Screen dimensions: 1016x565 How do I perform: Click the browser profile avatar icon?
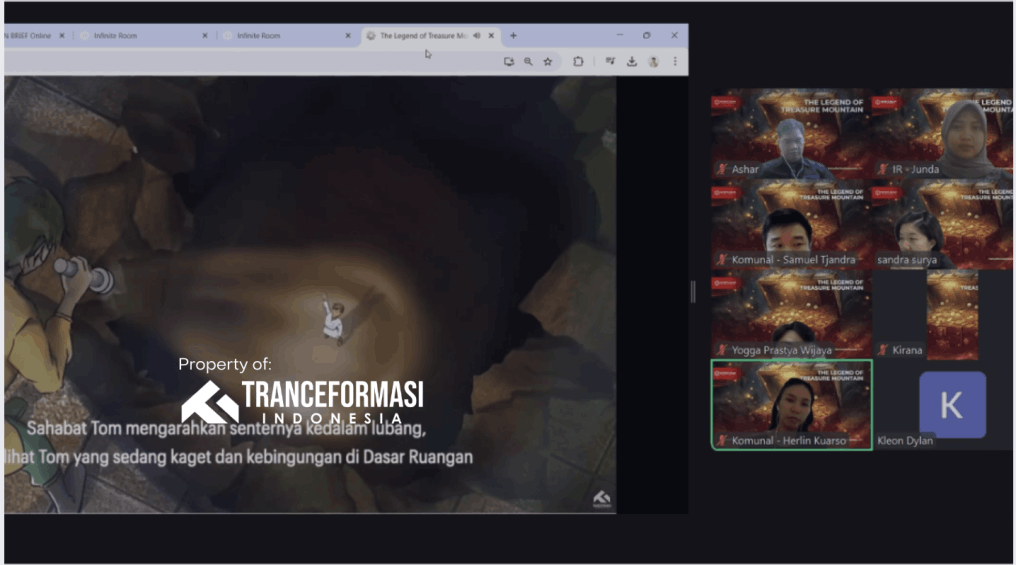[653, 61]
